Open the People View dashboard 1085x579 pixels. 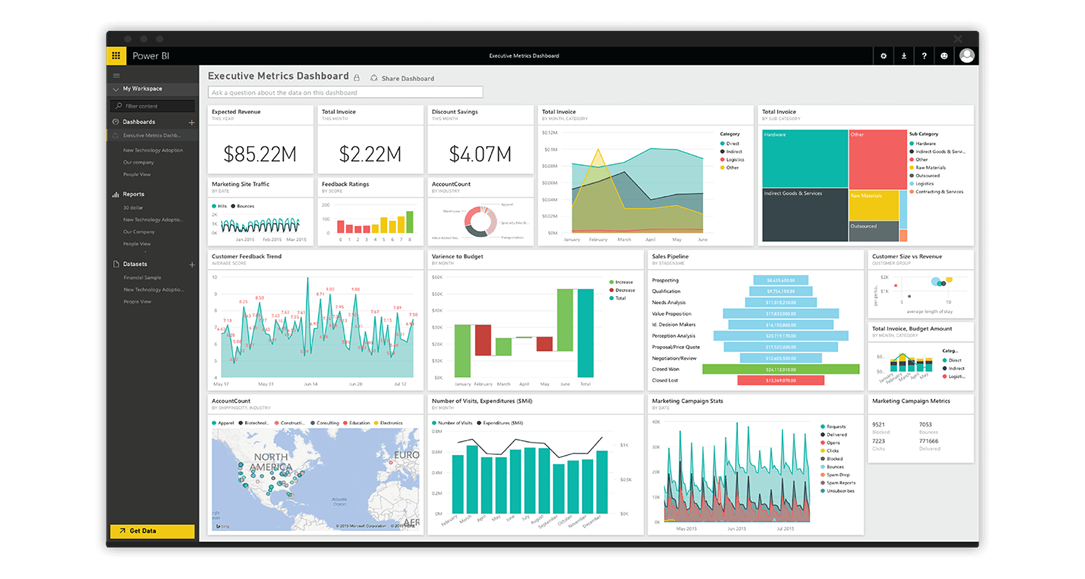pyautogui.click(x=137, y=173)
